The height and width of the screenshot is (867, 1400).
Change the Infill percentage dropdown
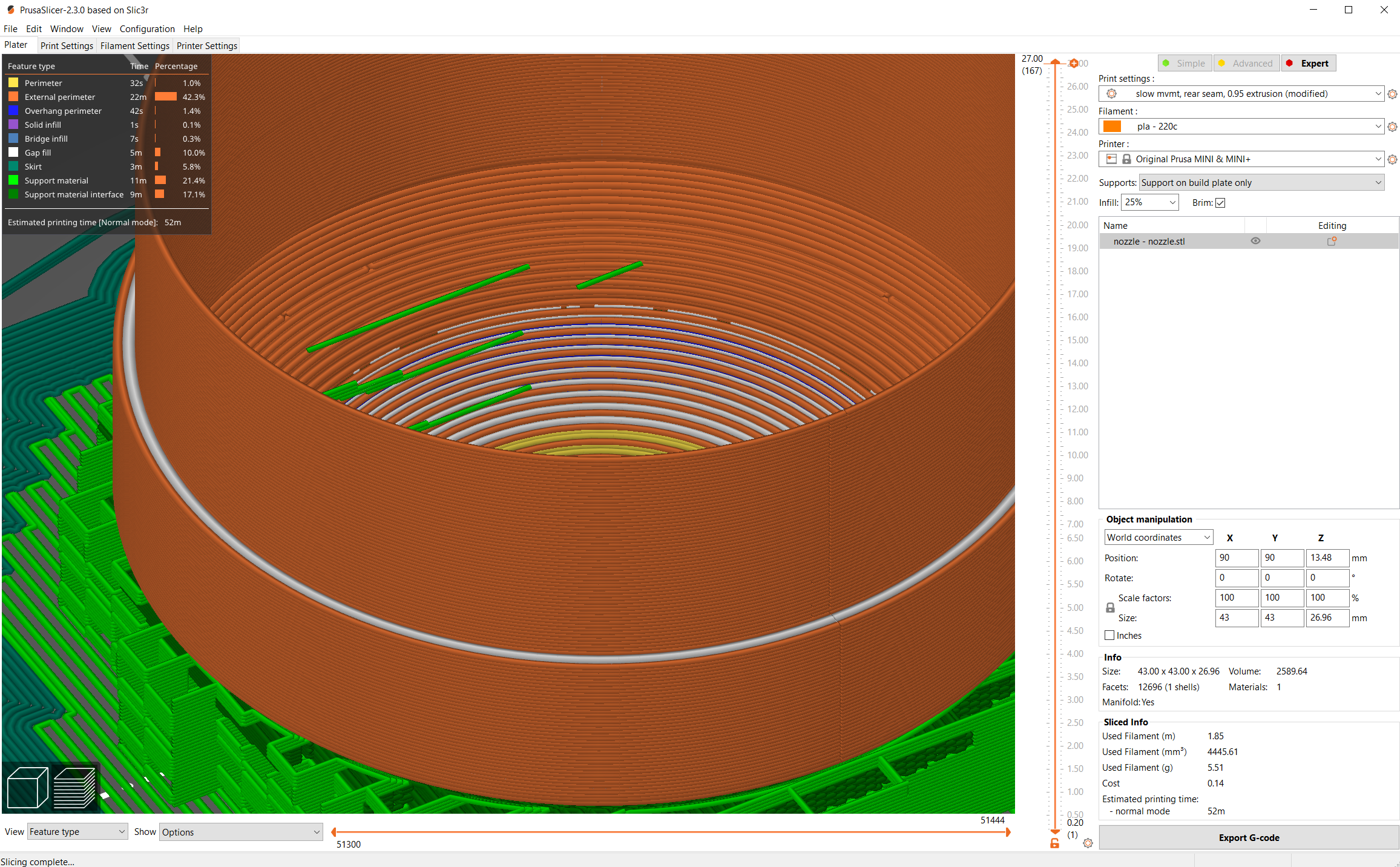pos(1149,202)
